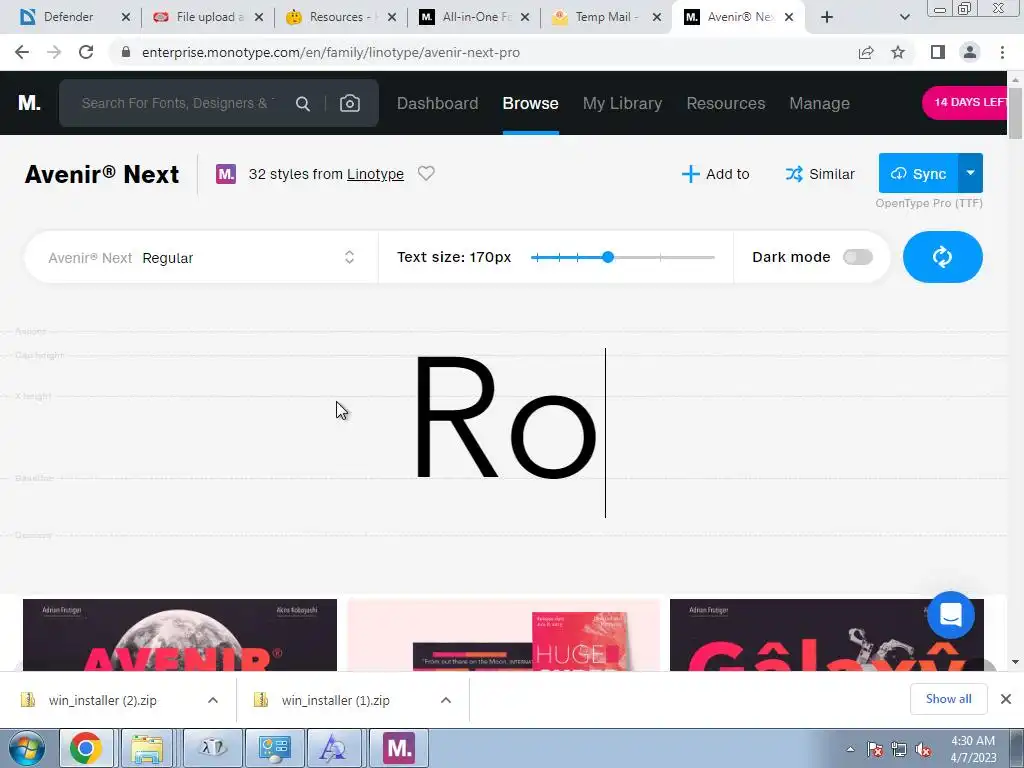Open the Linotype foundry link
The image size is (1024, 768).
point(376,174)
